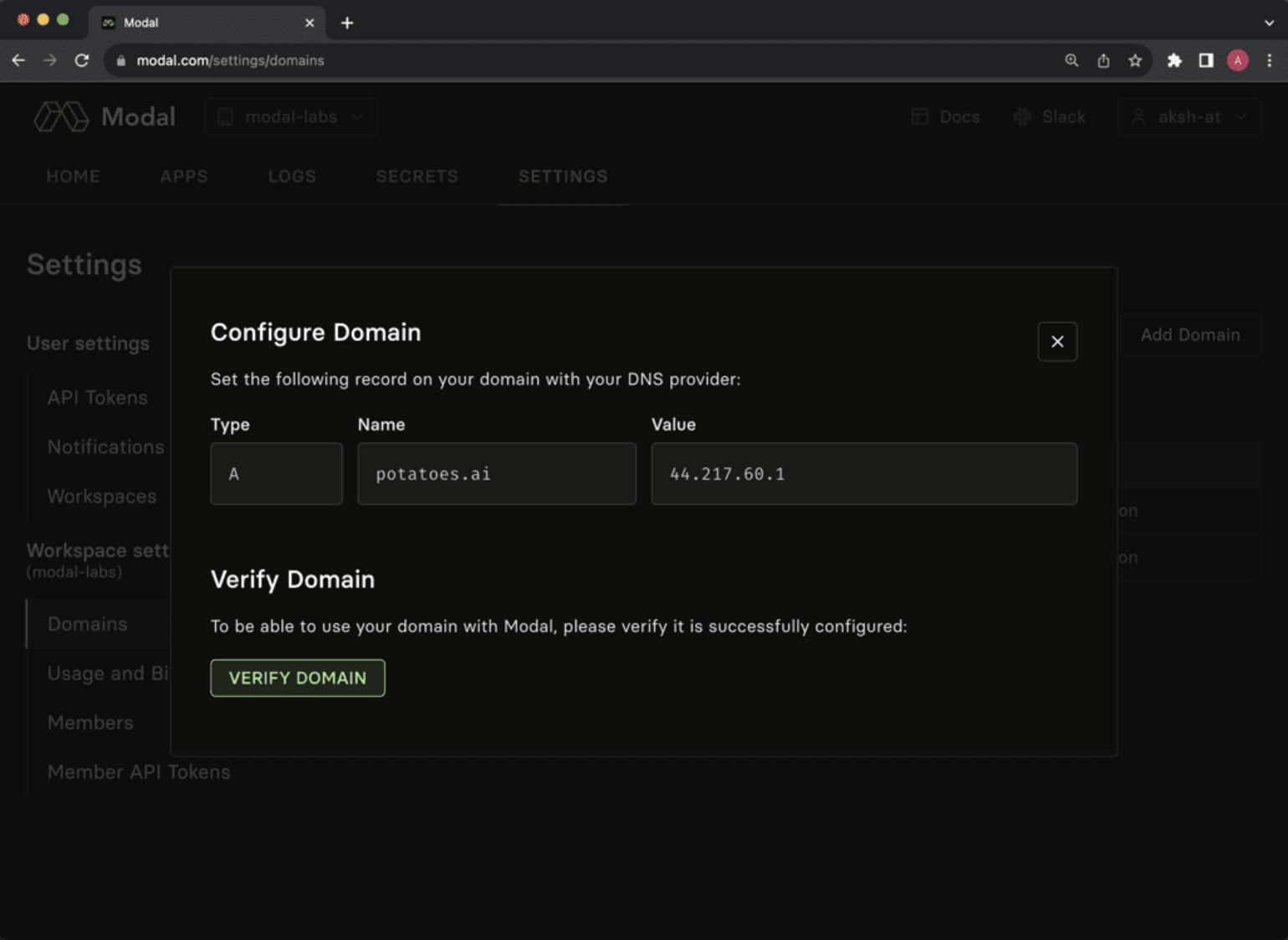
Task: Reload the current page
Action: (82, 60)
